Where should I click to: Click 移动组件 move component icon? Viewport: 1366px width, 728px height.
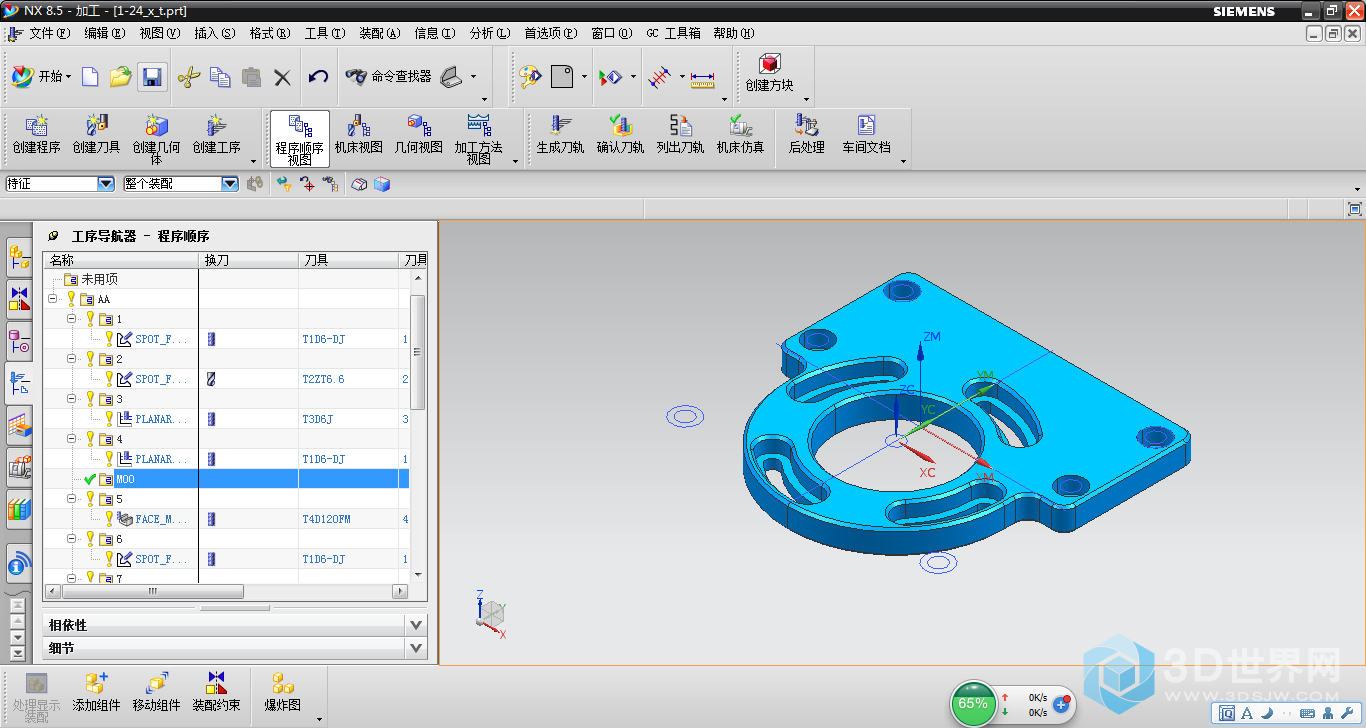(157, 692)
